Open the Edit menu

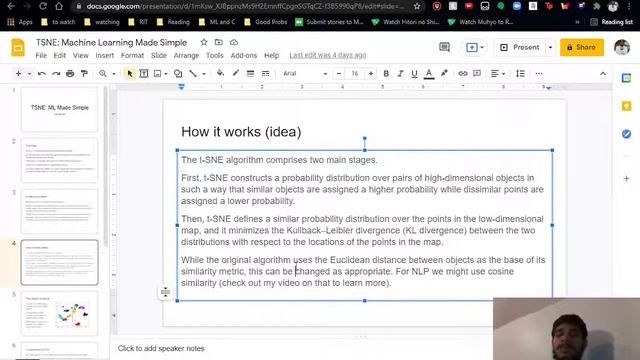pos(60,55)
